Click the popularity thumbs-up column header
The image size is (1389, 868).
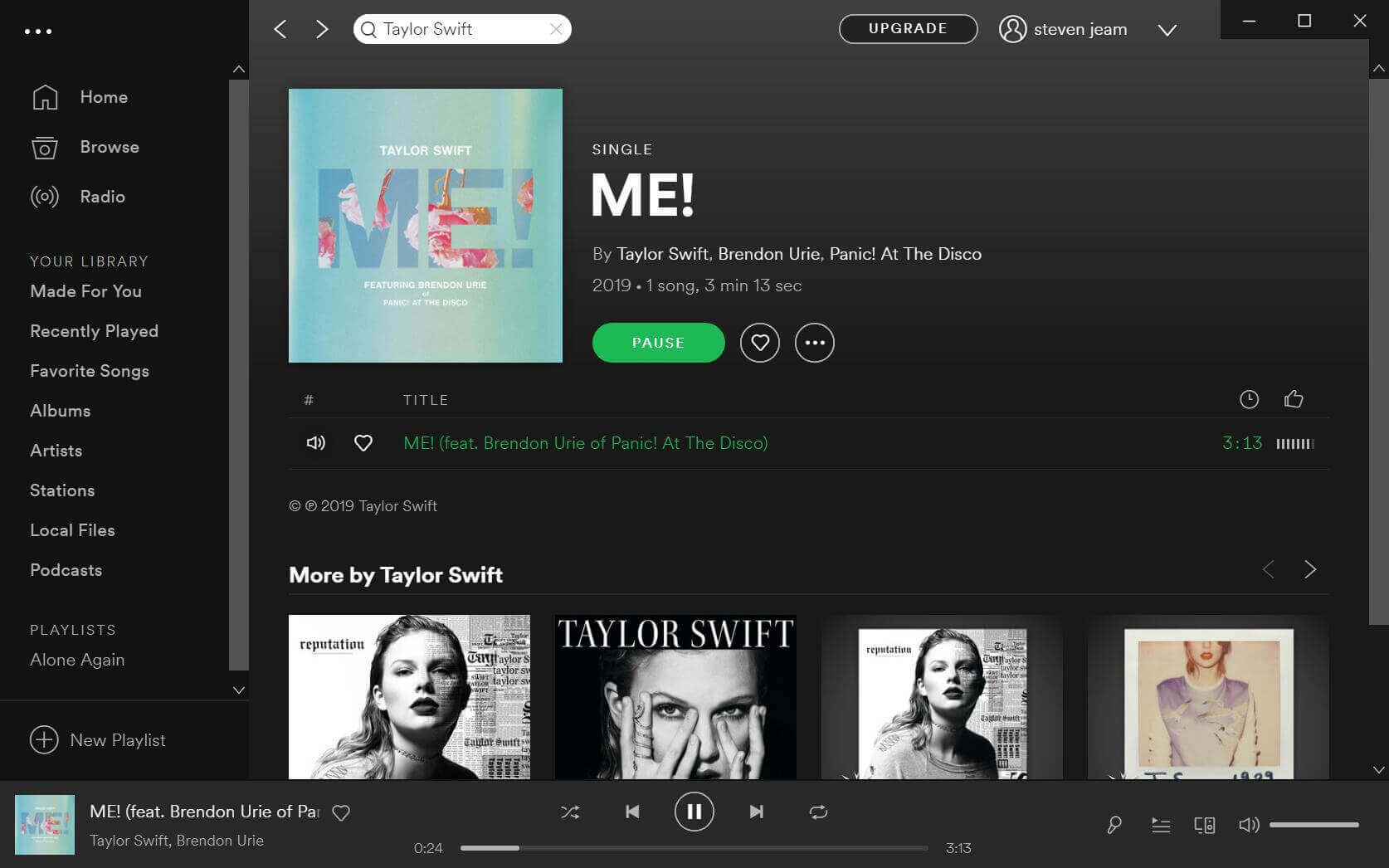point(1294,399)
